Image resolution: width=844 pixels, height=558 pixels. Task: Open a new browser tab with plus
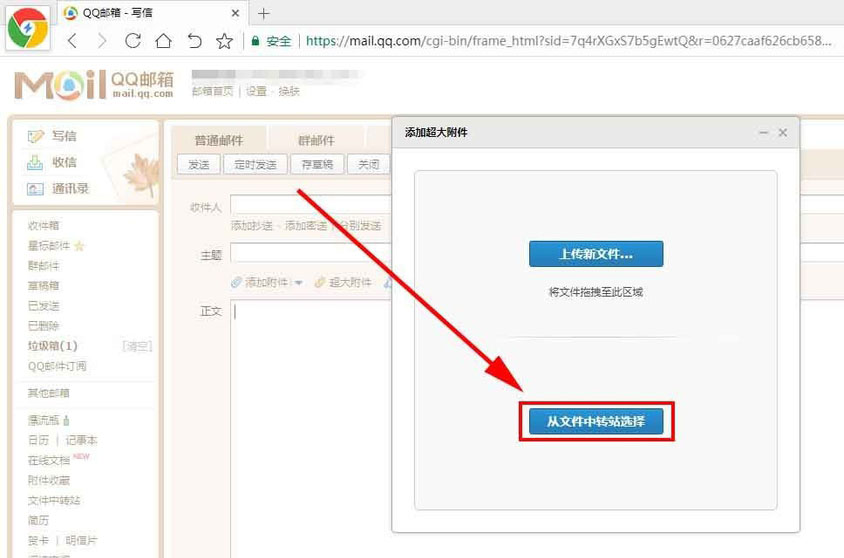[x=263, y=13]
